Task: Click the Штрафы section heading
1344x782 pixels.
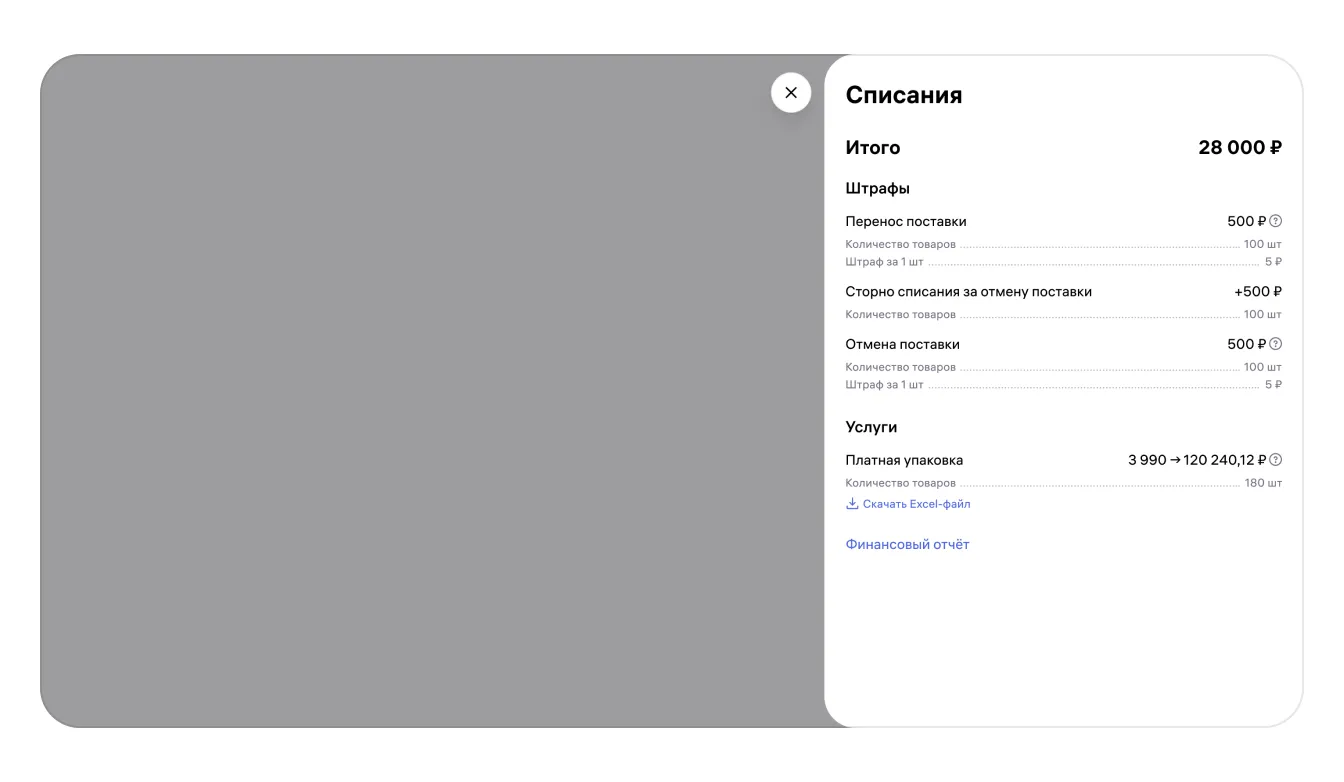Action: click(878, 189)
